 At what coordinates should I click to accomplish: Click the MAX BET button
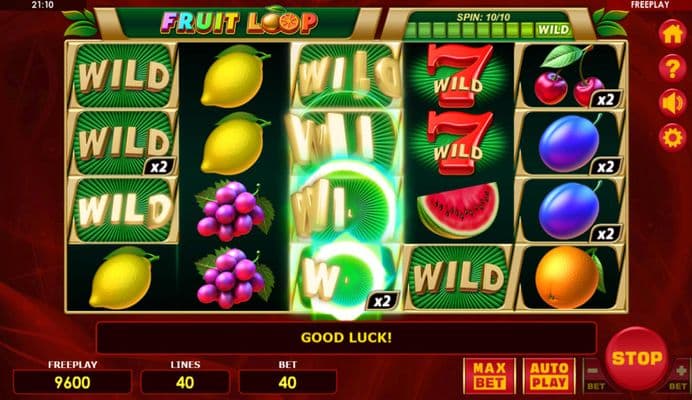click(489, 376)
